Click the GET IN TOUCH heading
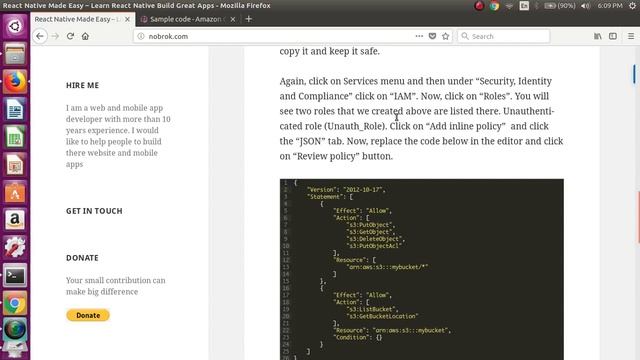Image resolution: width=640 pixels, height=360 pixels. [x=94, y=211]
